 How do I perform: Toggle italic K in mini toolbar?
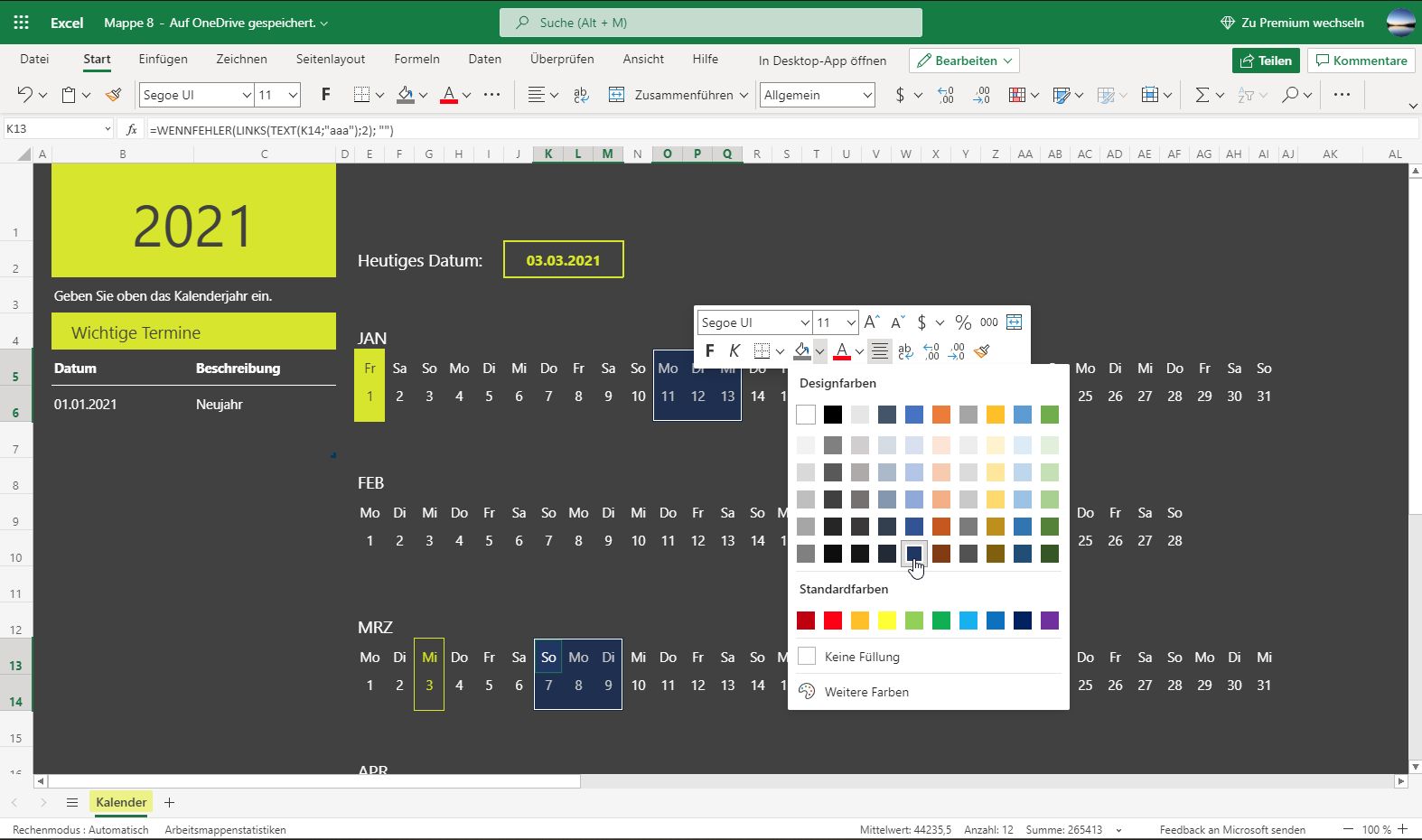(x=734, y=350)
